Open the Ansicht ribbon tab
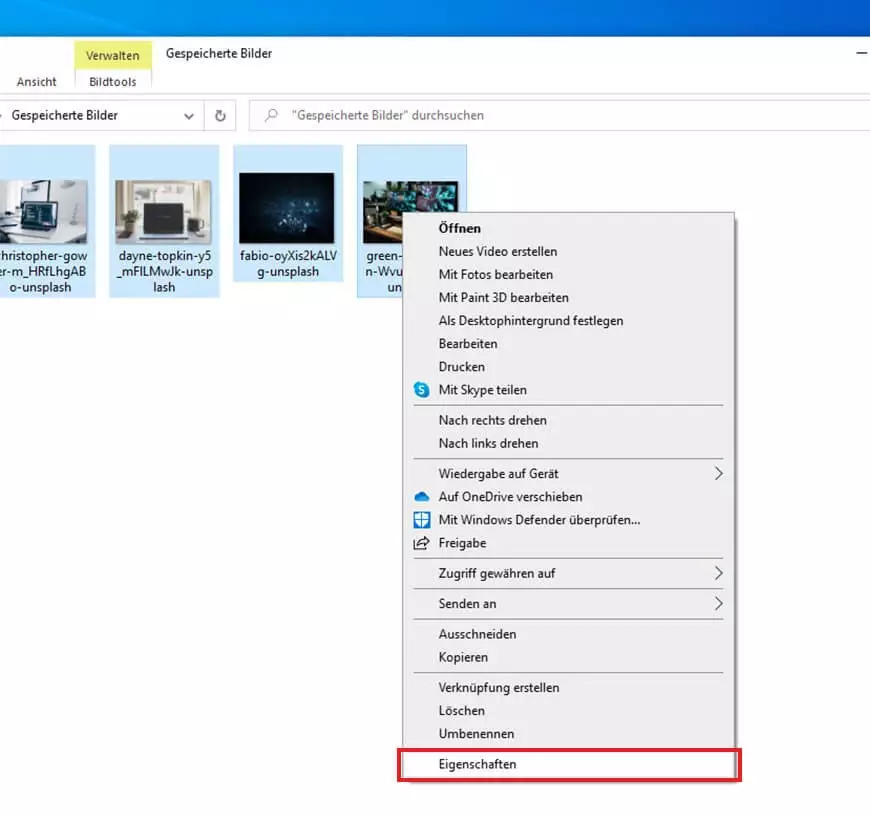Viewport: 870px width, 815px height. 37,82
